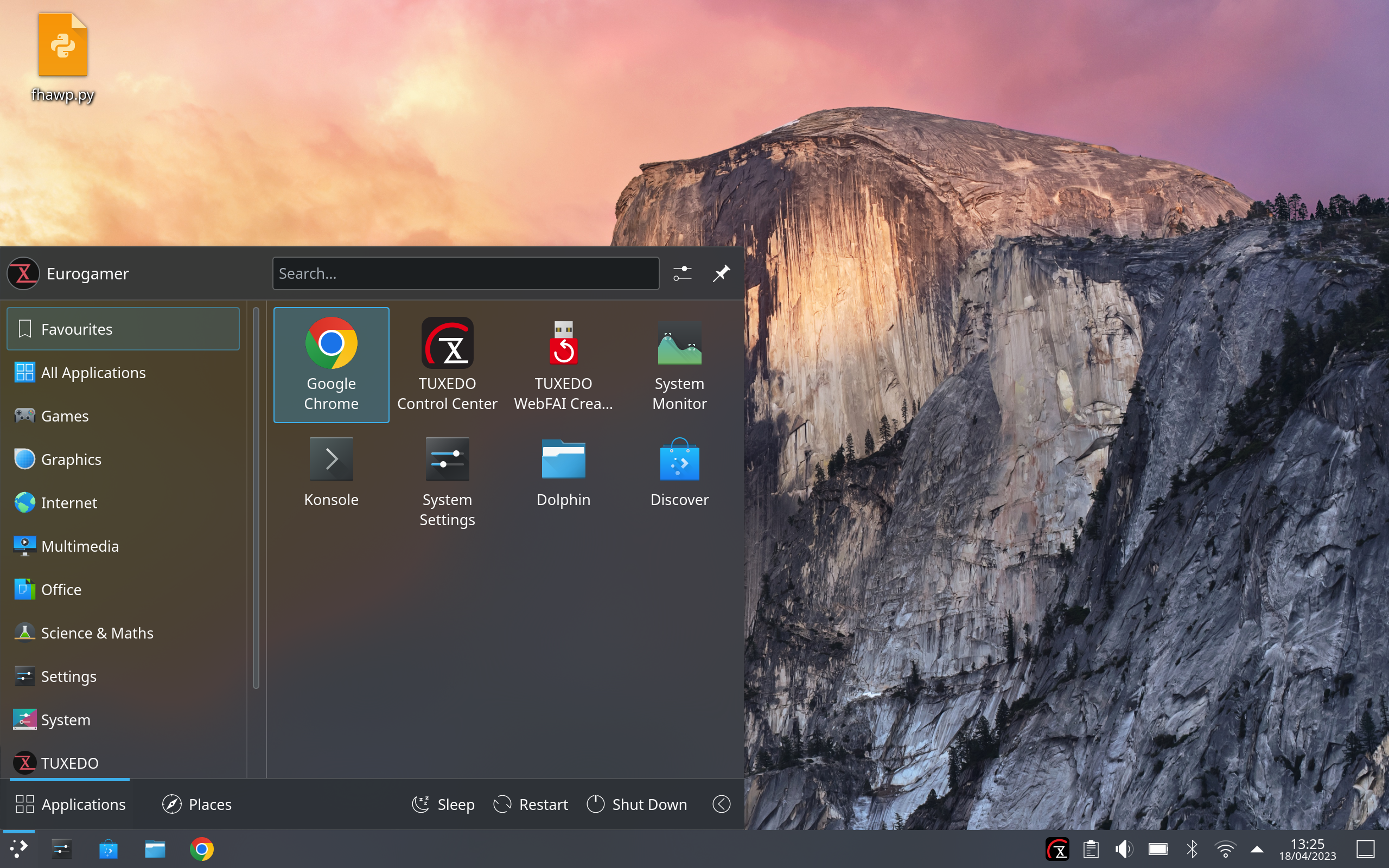Open Chrome from the taskbar
This screenshot has width=1389, height=868.
(x=201, y=848)
